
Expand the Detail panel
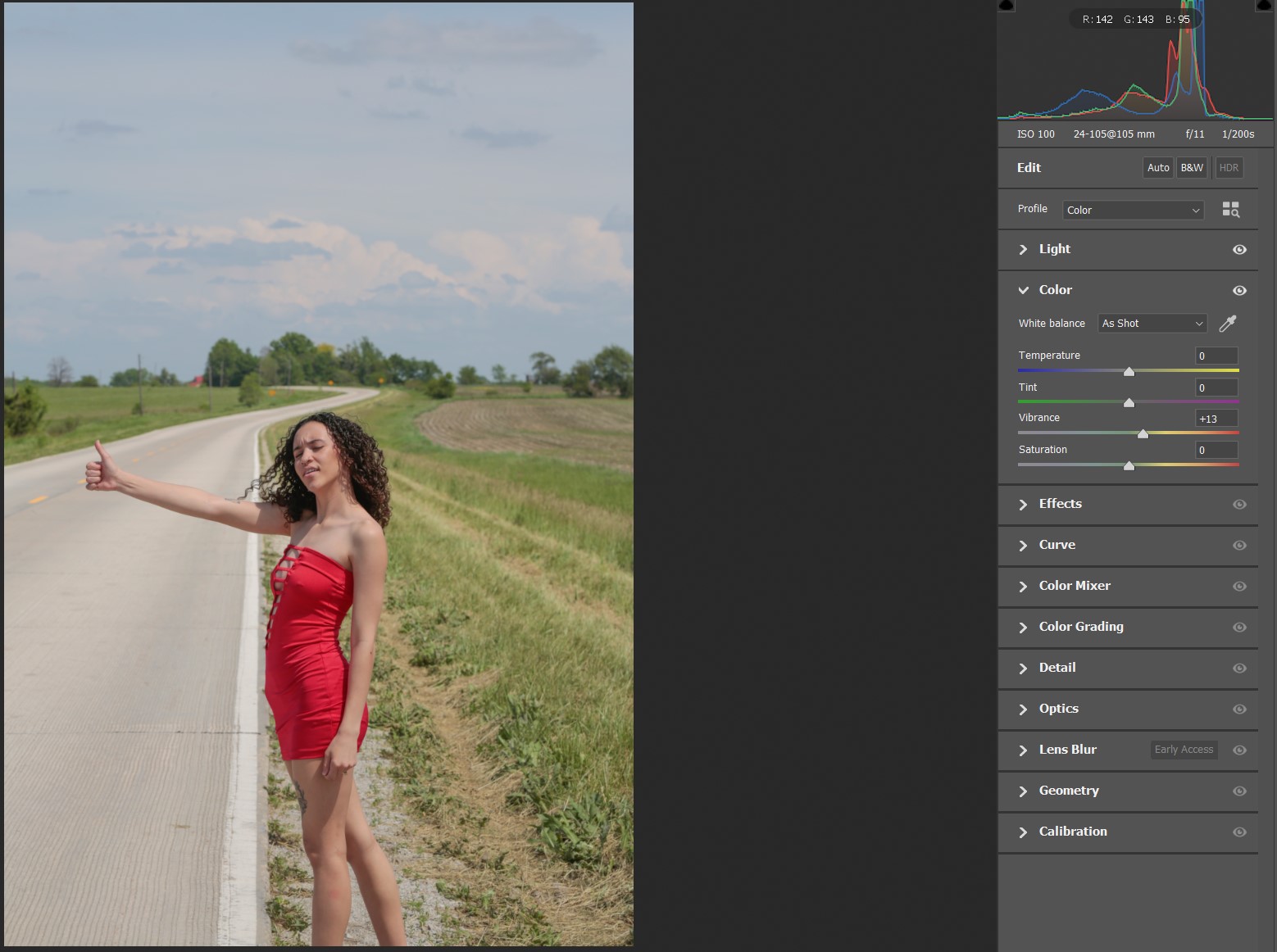click(1023, 669)
